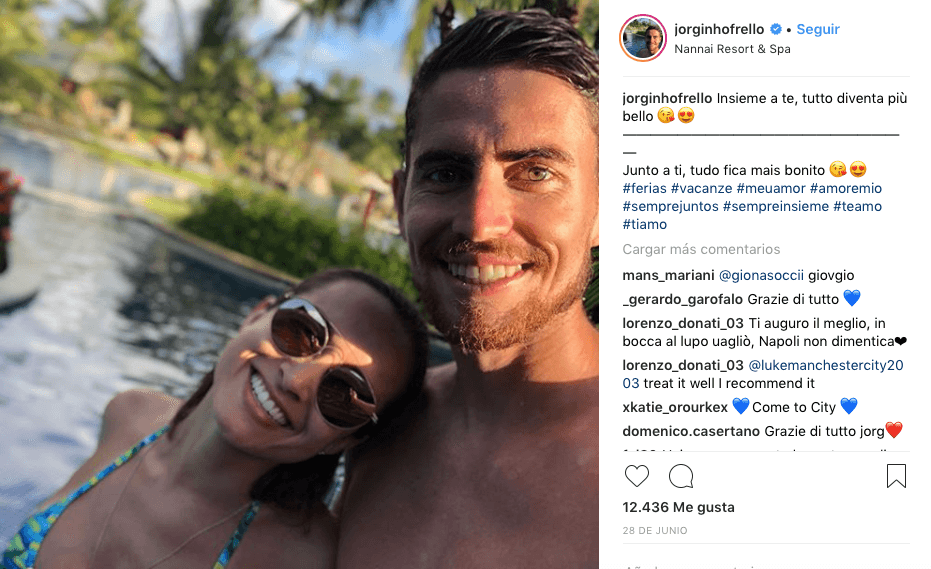This screenshot has width=931, height=569.
Task: Click the verified badge next to jorginhofrello
Action: pos(775,29)
